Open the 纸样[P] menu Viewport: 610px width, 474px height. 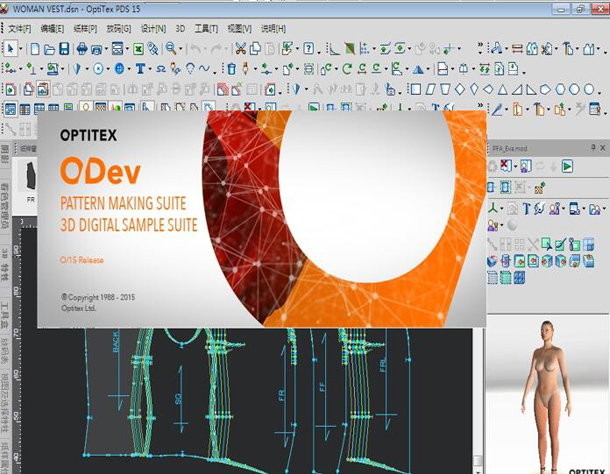tap(85, 29)
